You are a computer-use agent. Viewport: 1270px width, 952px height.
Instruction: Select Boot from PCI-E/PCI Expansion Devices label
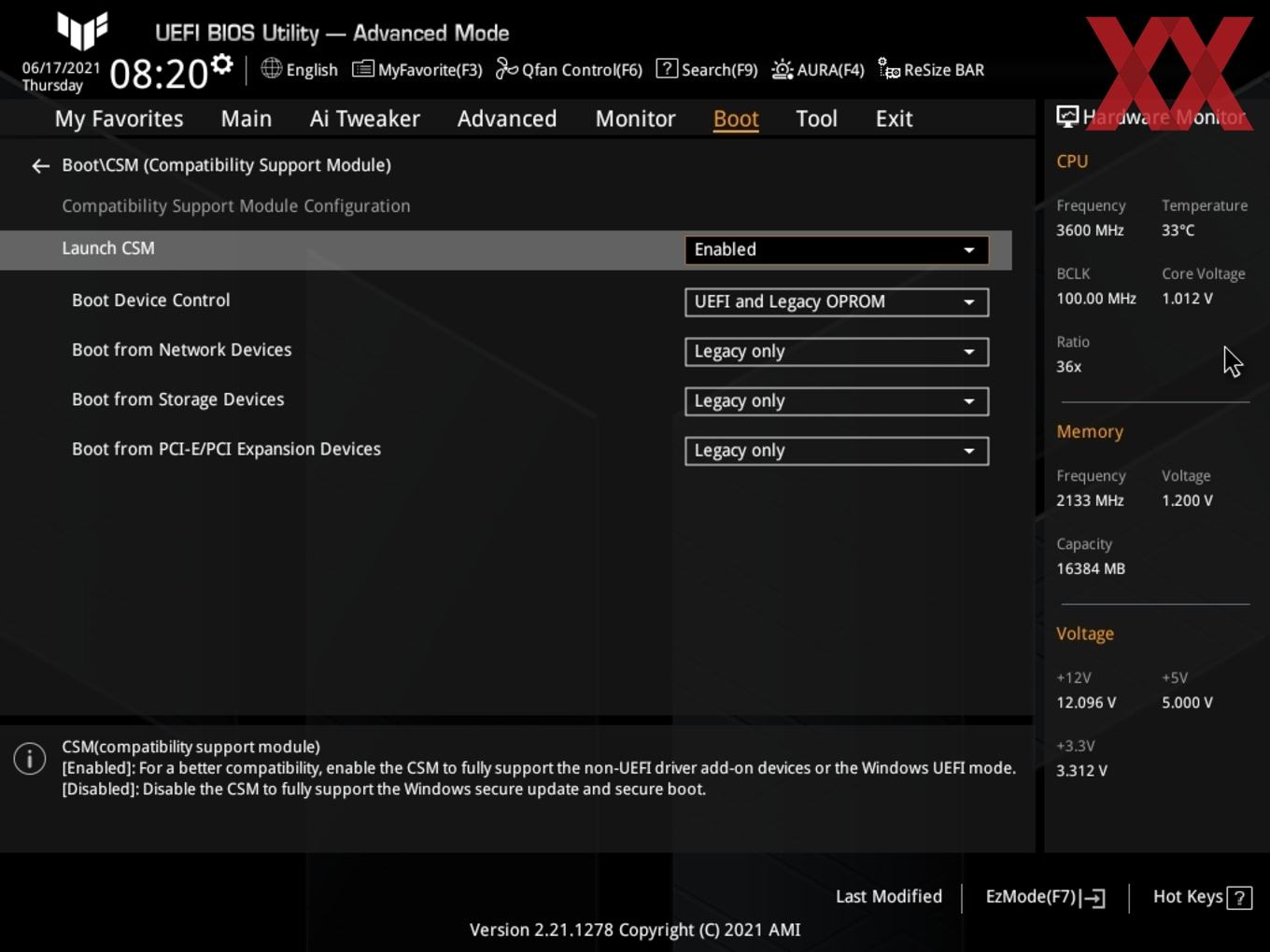[x=226, y=449]
